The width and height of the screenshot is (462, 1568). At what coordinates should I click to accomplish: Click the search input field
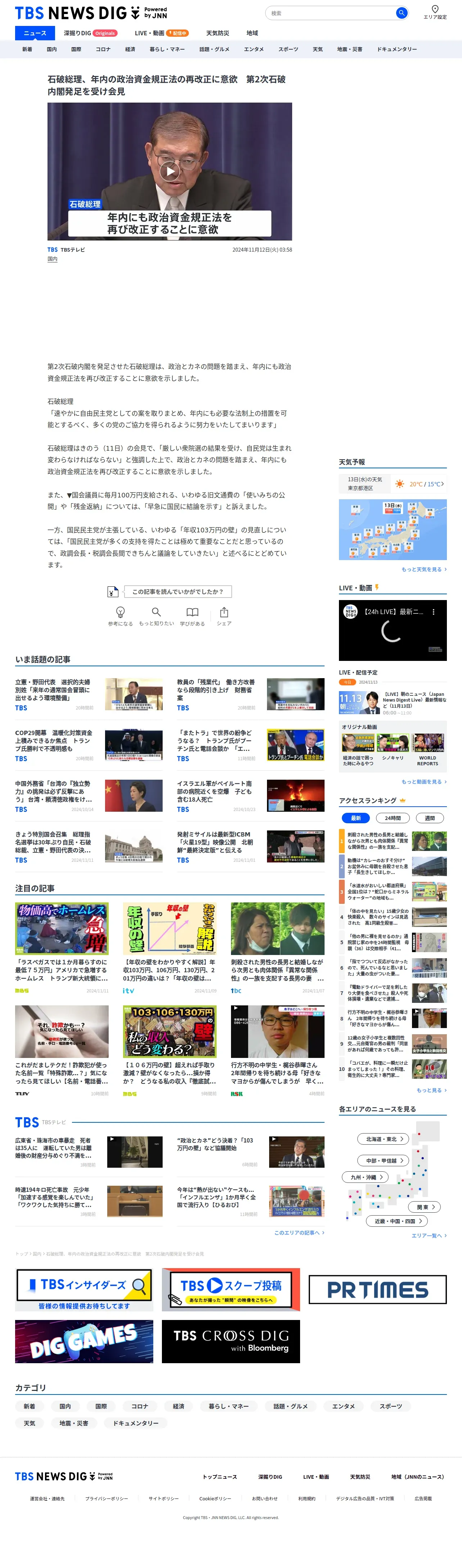(331, 13)
